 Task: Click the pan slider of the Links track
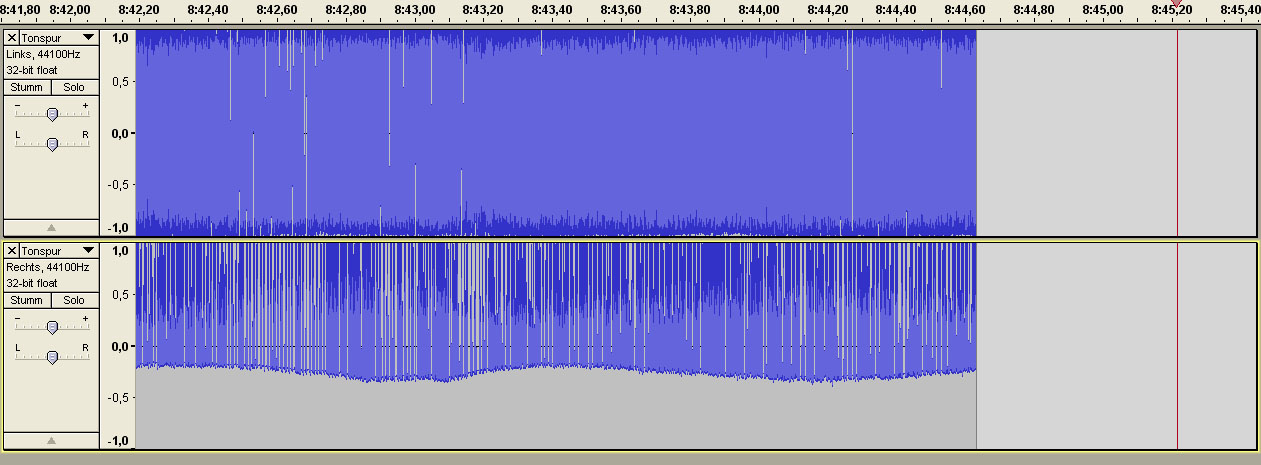coord(52,144)
